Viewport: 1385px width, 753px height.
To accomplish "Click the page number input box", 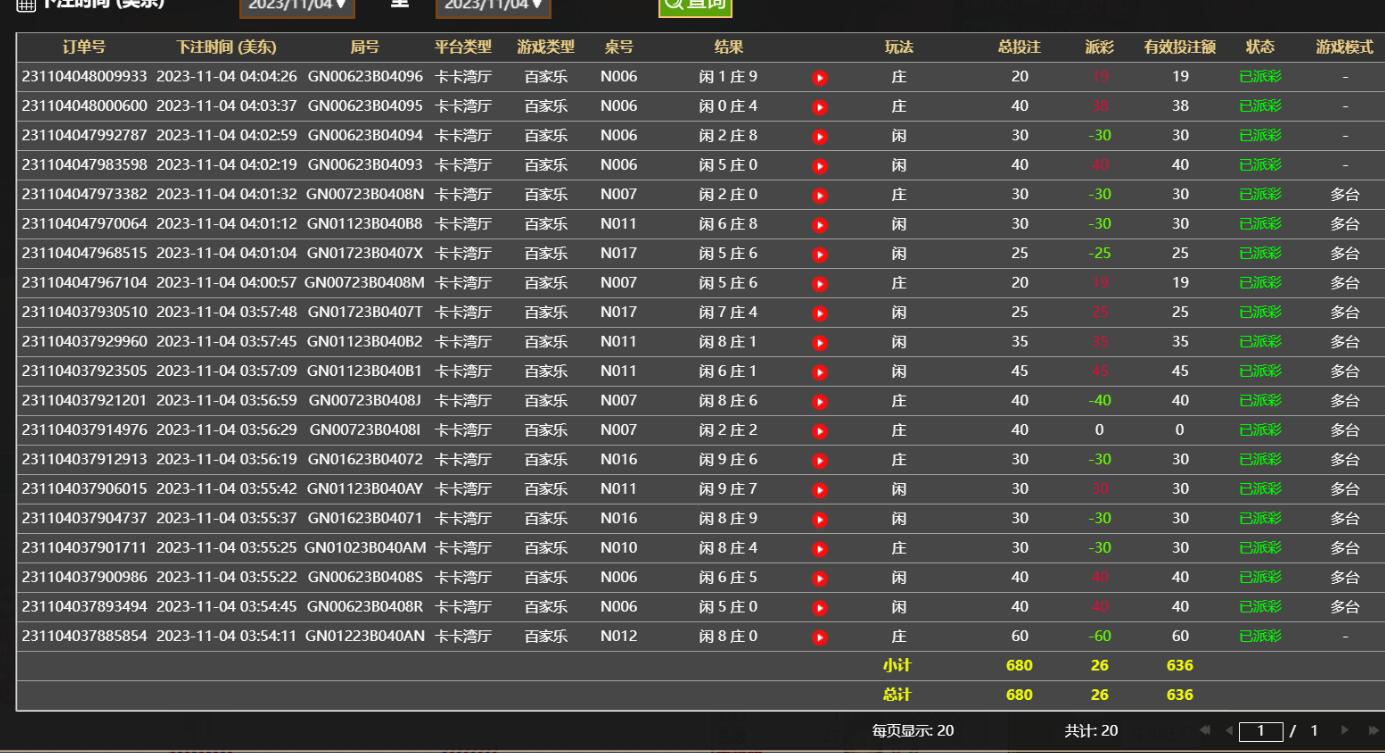I will 1261,731.
